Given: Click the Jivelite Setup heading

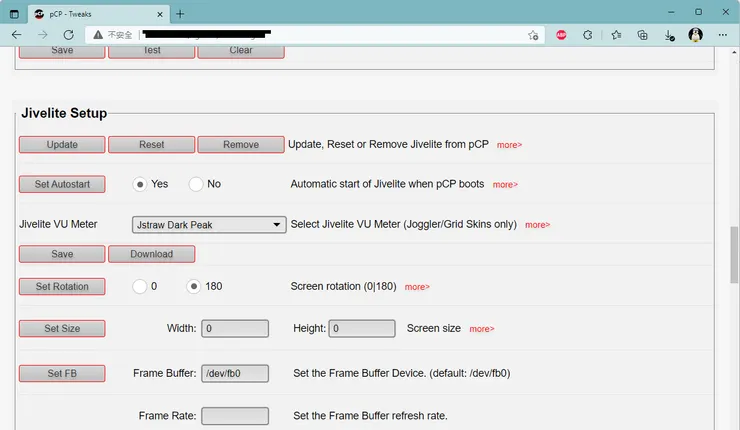Looking at the screenshot, I should [64, 113].
